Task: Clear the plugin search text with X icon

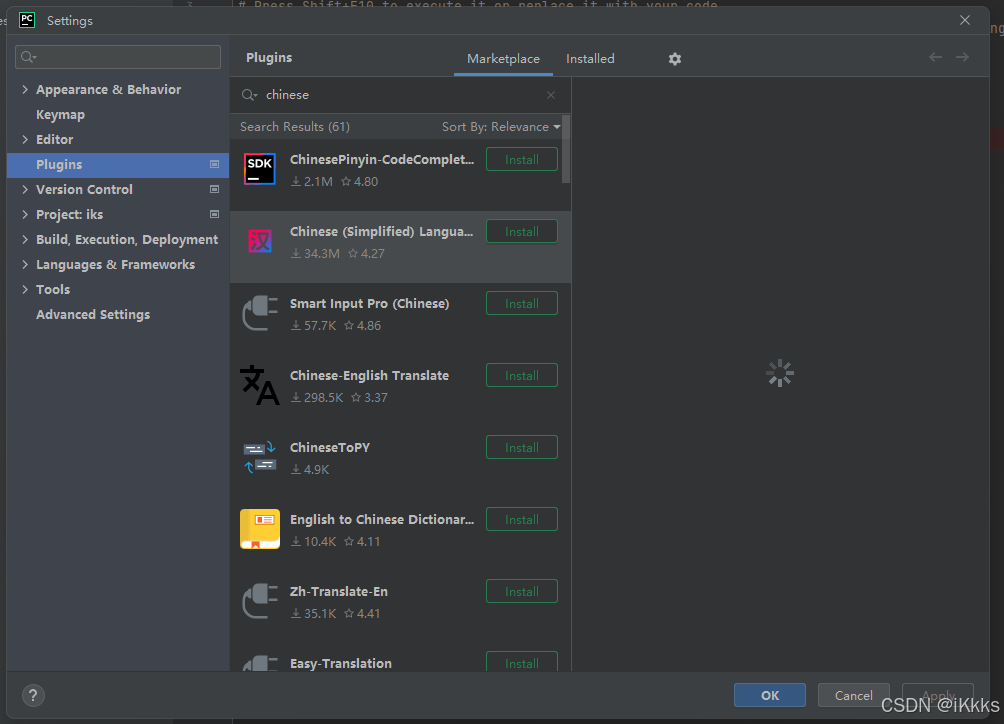Action: pos(551,95)
